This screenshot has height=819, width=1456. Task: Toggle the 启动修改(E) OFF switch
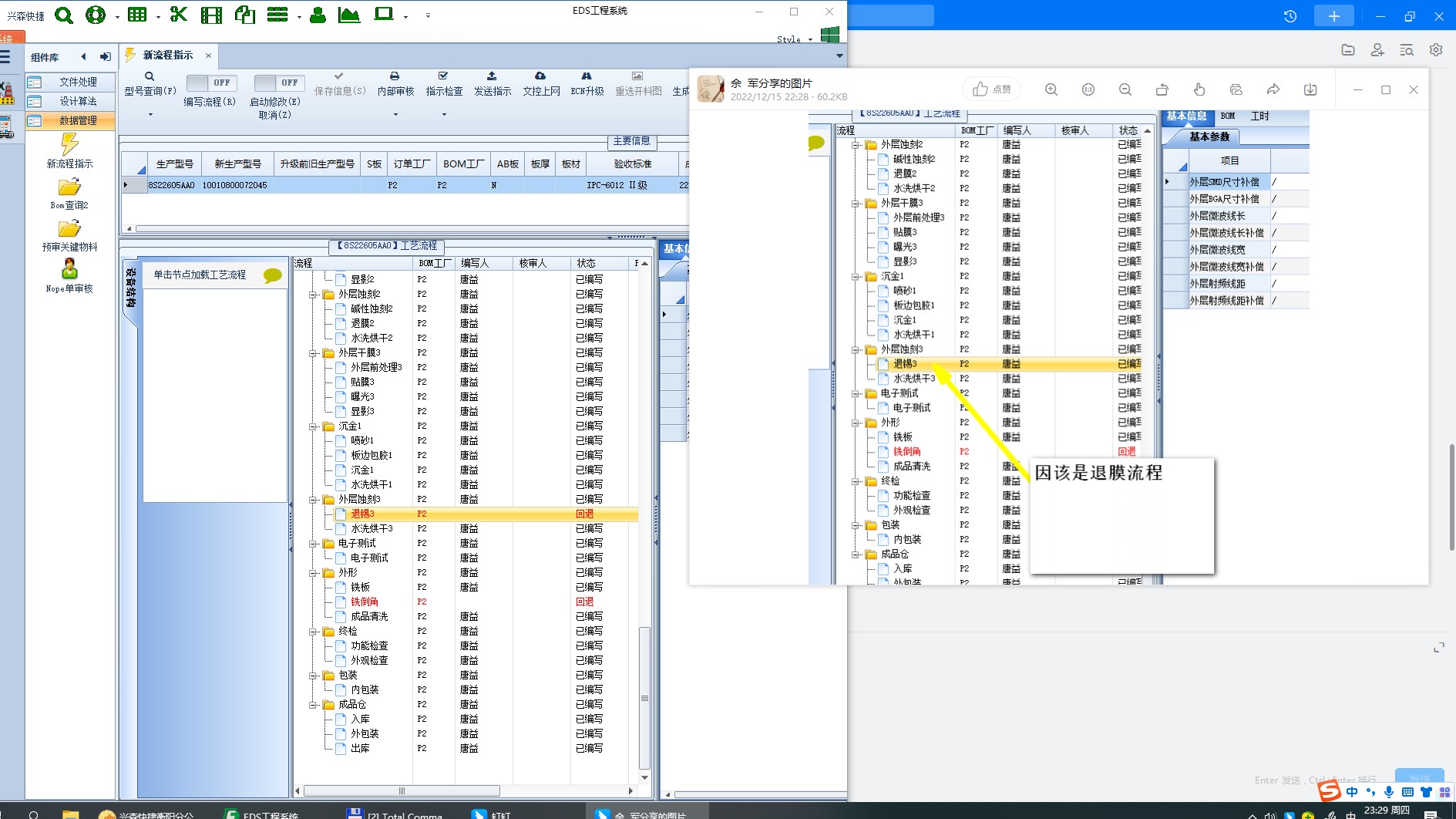coord(279,83)
